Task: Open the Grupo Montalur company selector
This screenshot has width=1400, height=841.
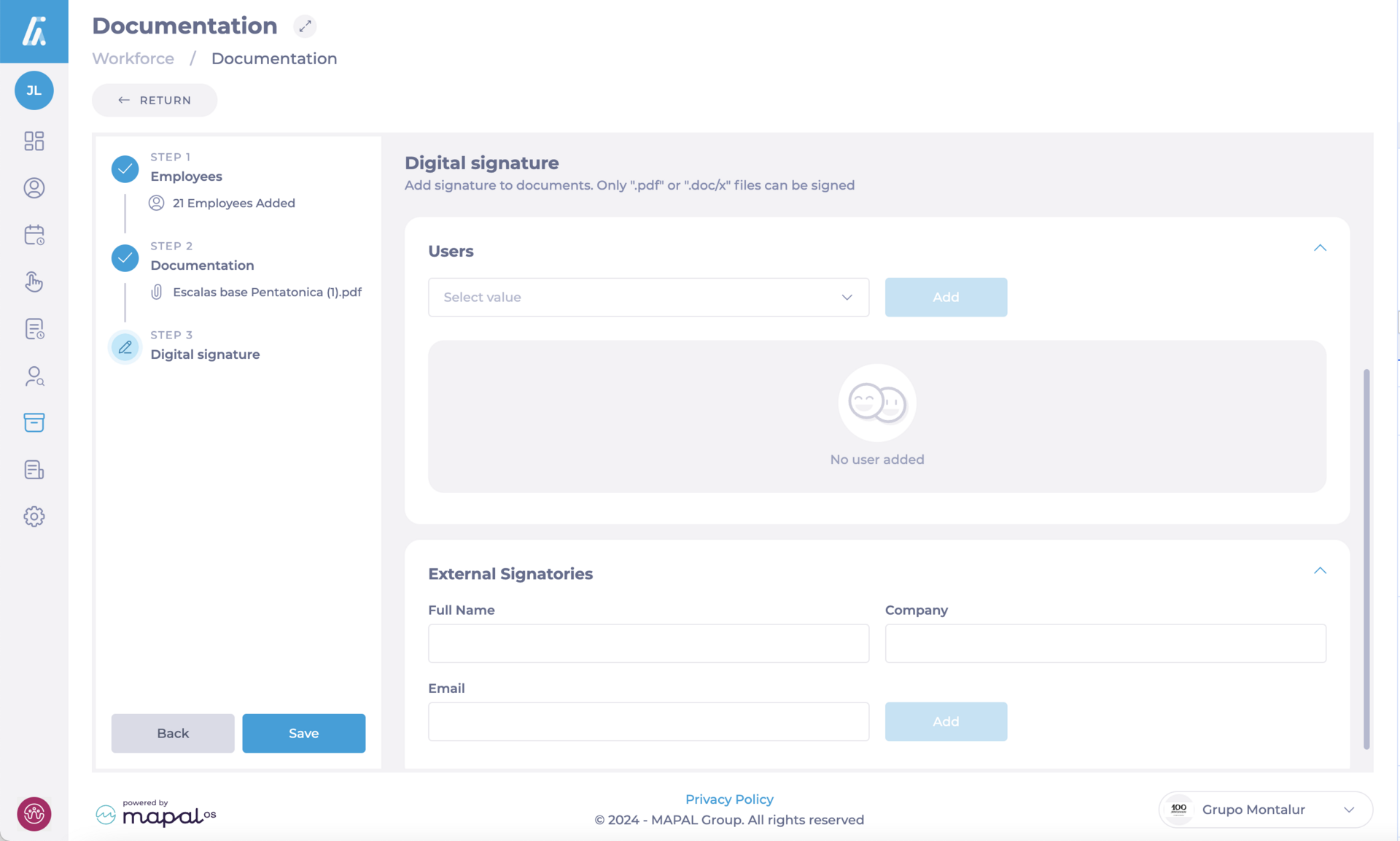Action: (1265, 810)
